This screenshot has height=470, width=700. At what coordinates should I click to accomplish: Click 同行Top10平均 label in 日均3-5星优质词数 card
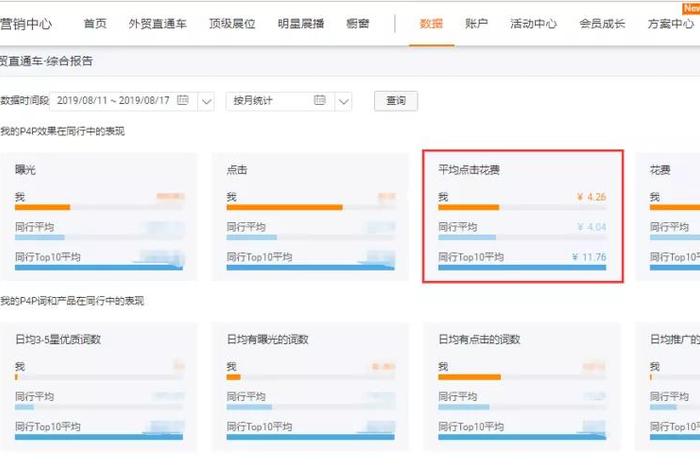pos(47,427)
